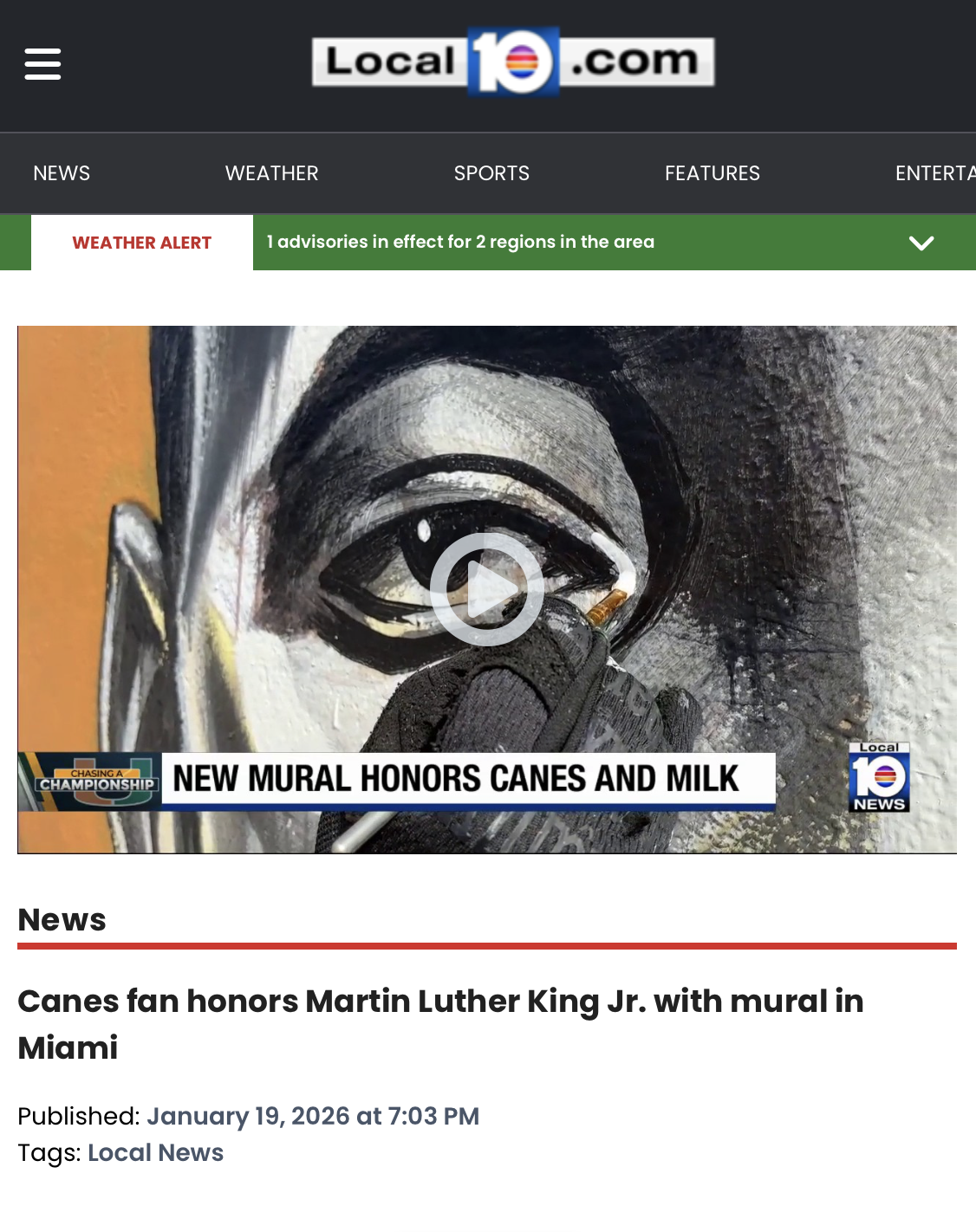Click the Local10.com logo in the header
976x1232 pixels.
513,62
